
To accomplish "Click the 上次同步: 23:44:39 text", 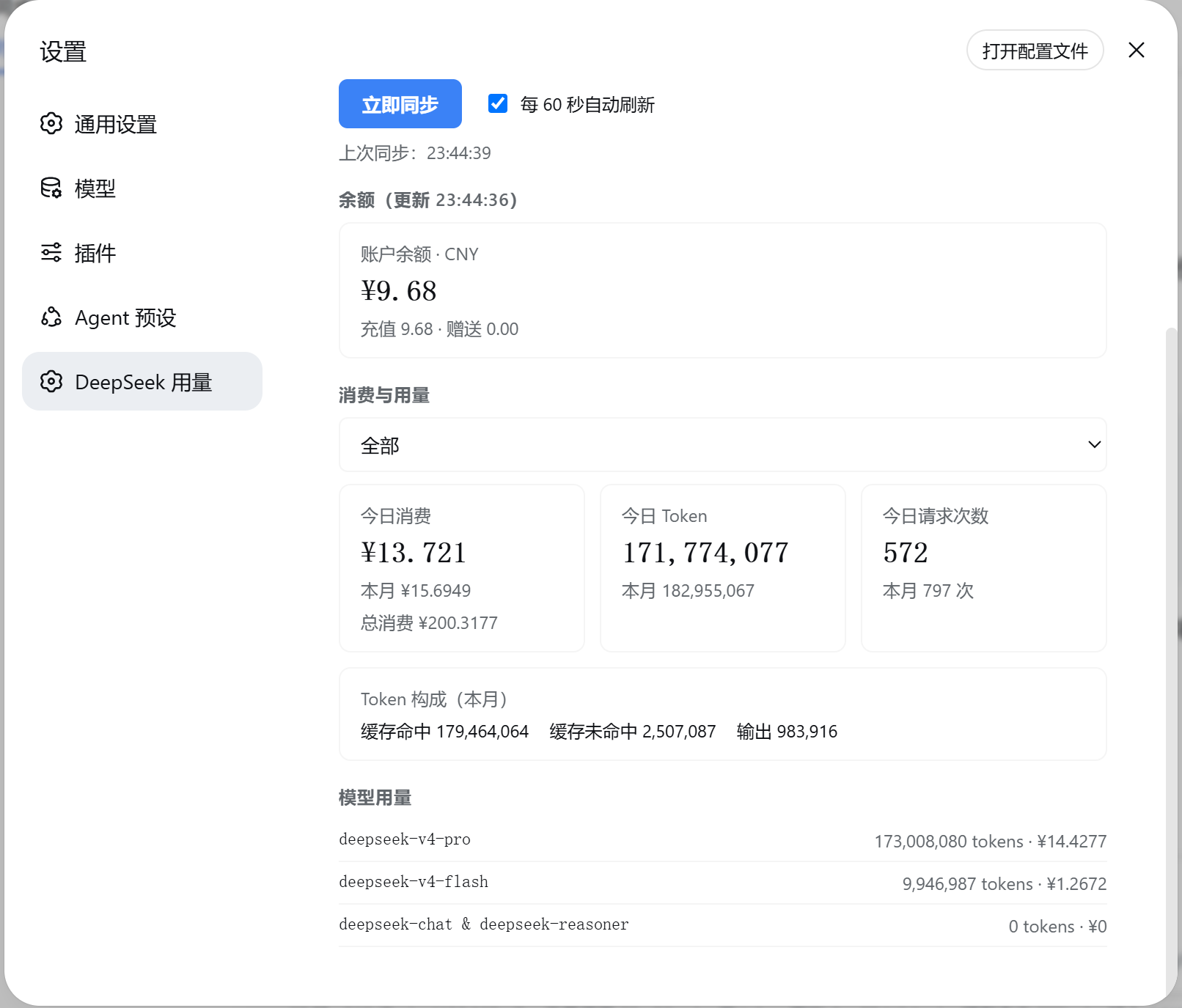I will [415, 153].
